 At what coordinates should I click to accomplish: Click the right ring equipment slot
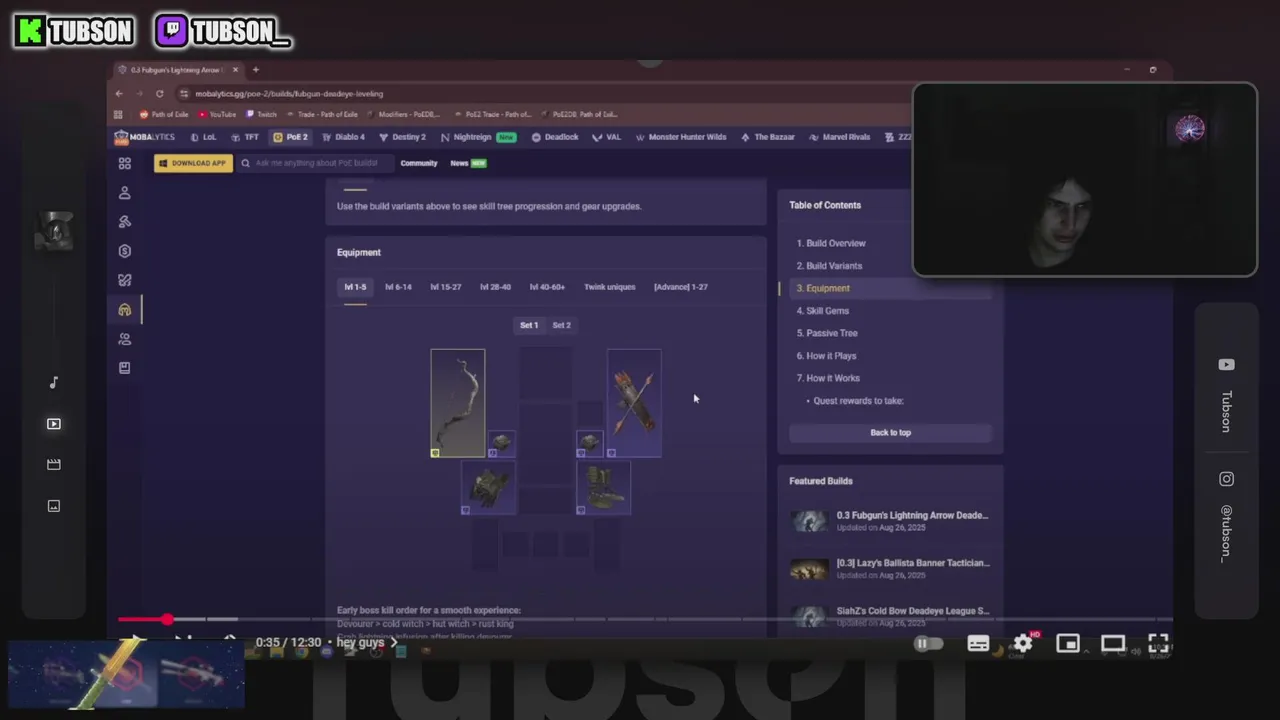[590, 444]
